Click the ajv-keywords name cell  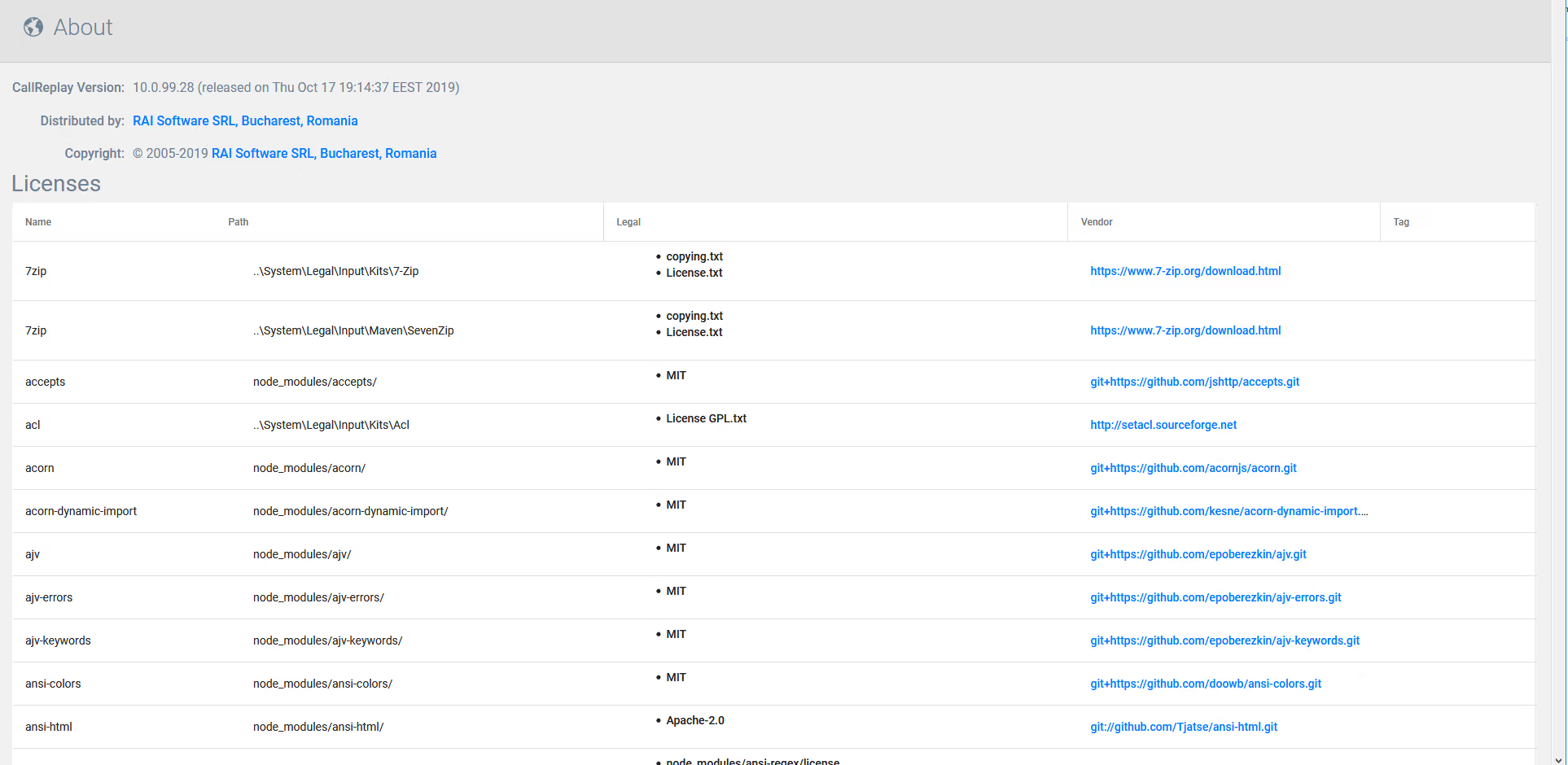coord(58,640)
